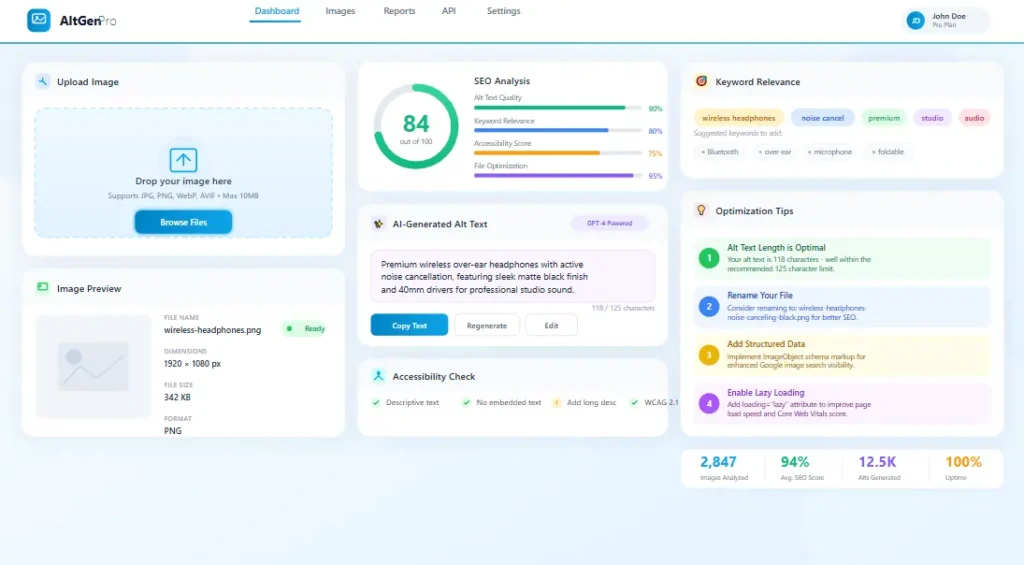The image size is (1024, 565).
Task: Add the suggested keyword Bluetooth
Action: click(x=719, y=152)
